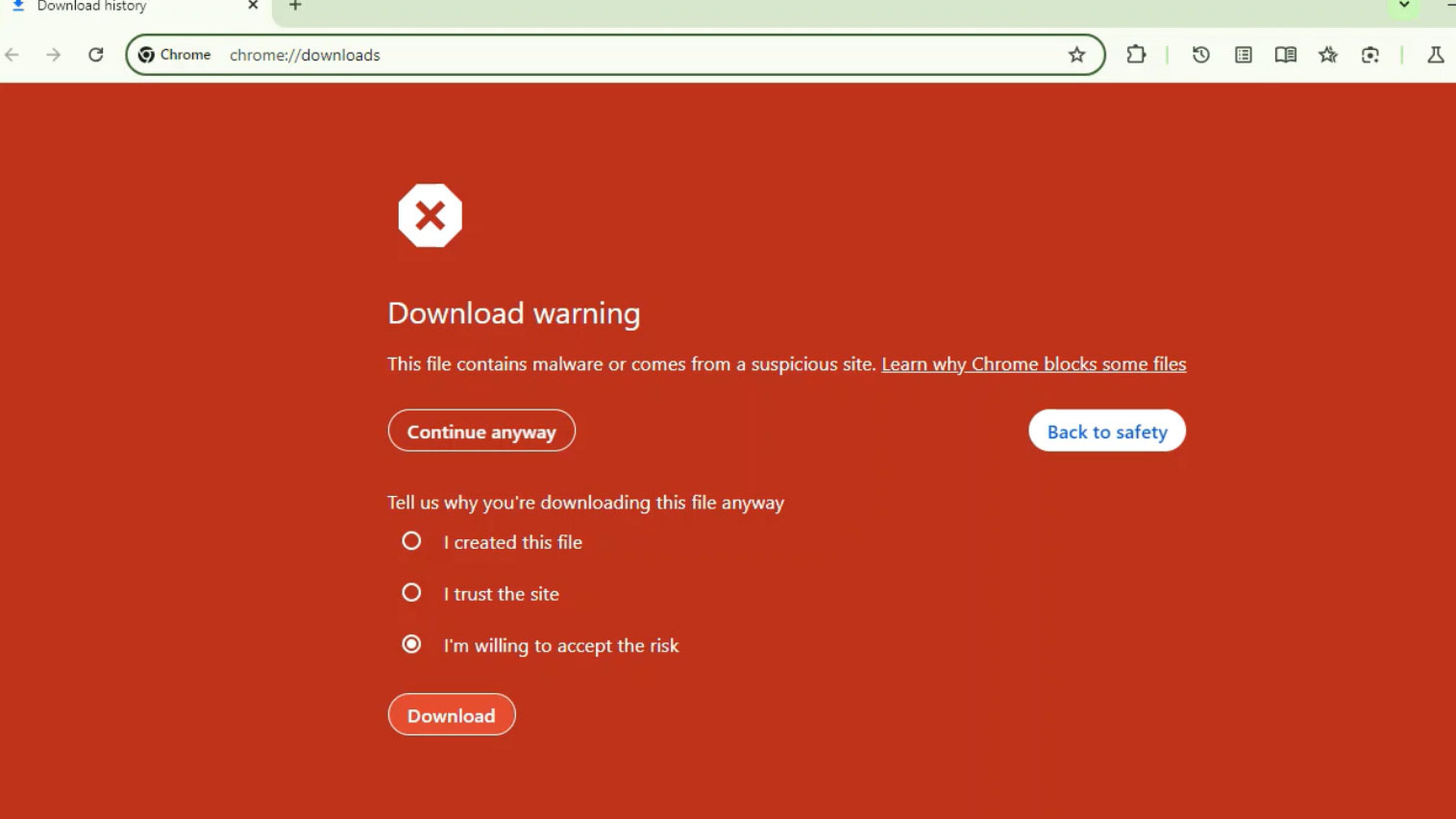Click "Tell us why you're downloading this file anyway"

pyautogui.click(x=585, y=502)
